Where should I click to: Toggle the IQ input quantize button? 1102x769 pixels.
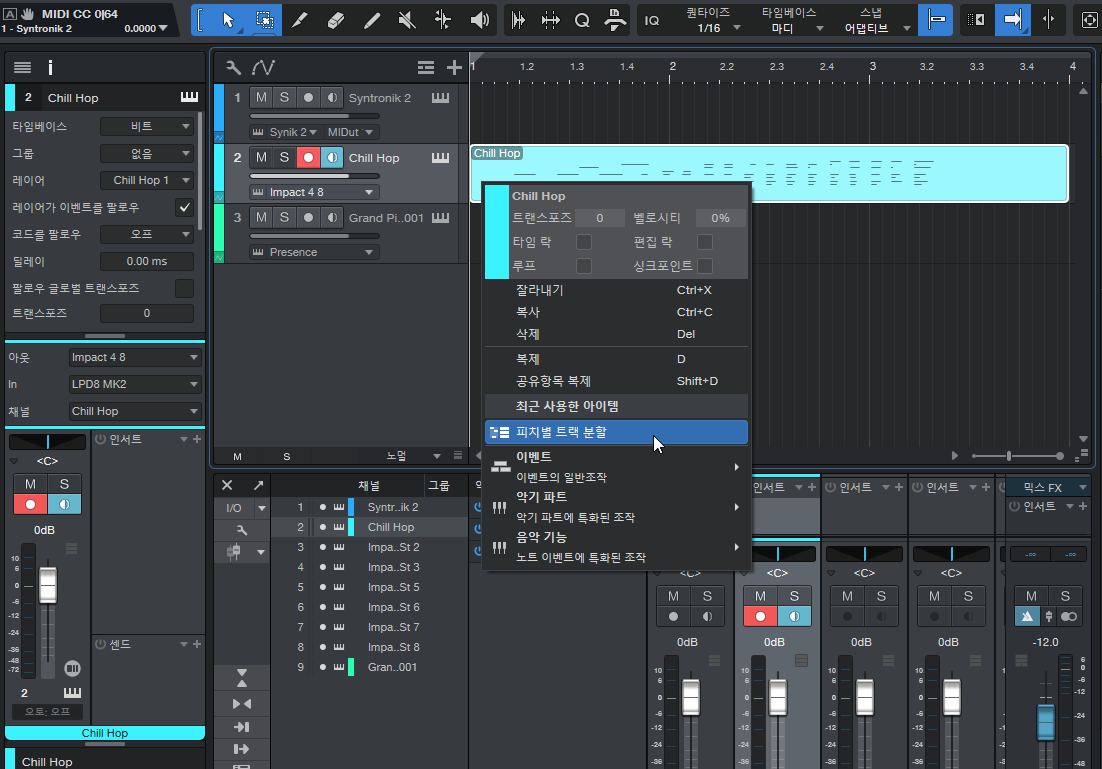coord(652,20)
